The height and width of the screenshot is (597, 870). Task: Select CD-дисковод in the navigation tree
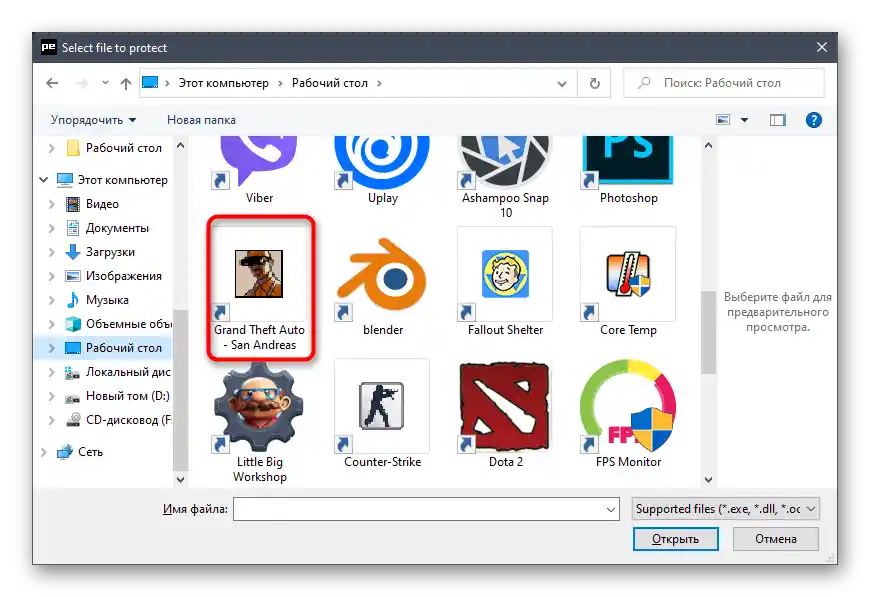pyautogui.click(x=118, y=420)
